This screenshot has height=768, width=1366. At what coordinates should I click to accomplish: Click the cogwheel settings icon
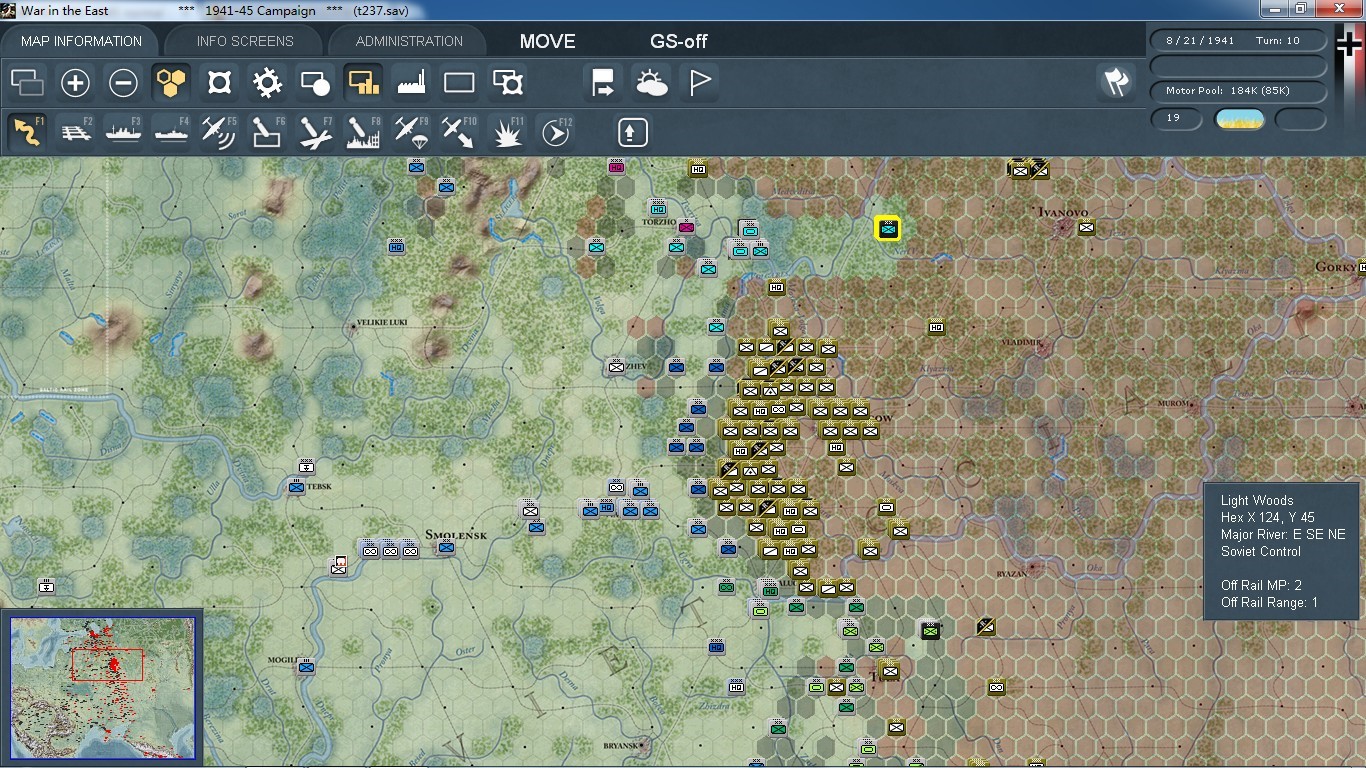[267, 83]
